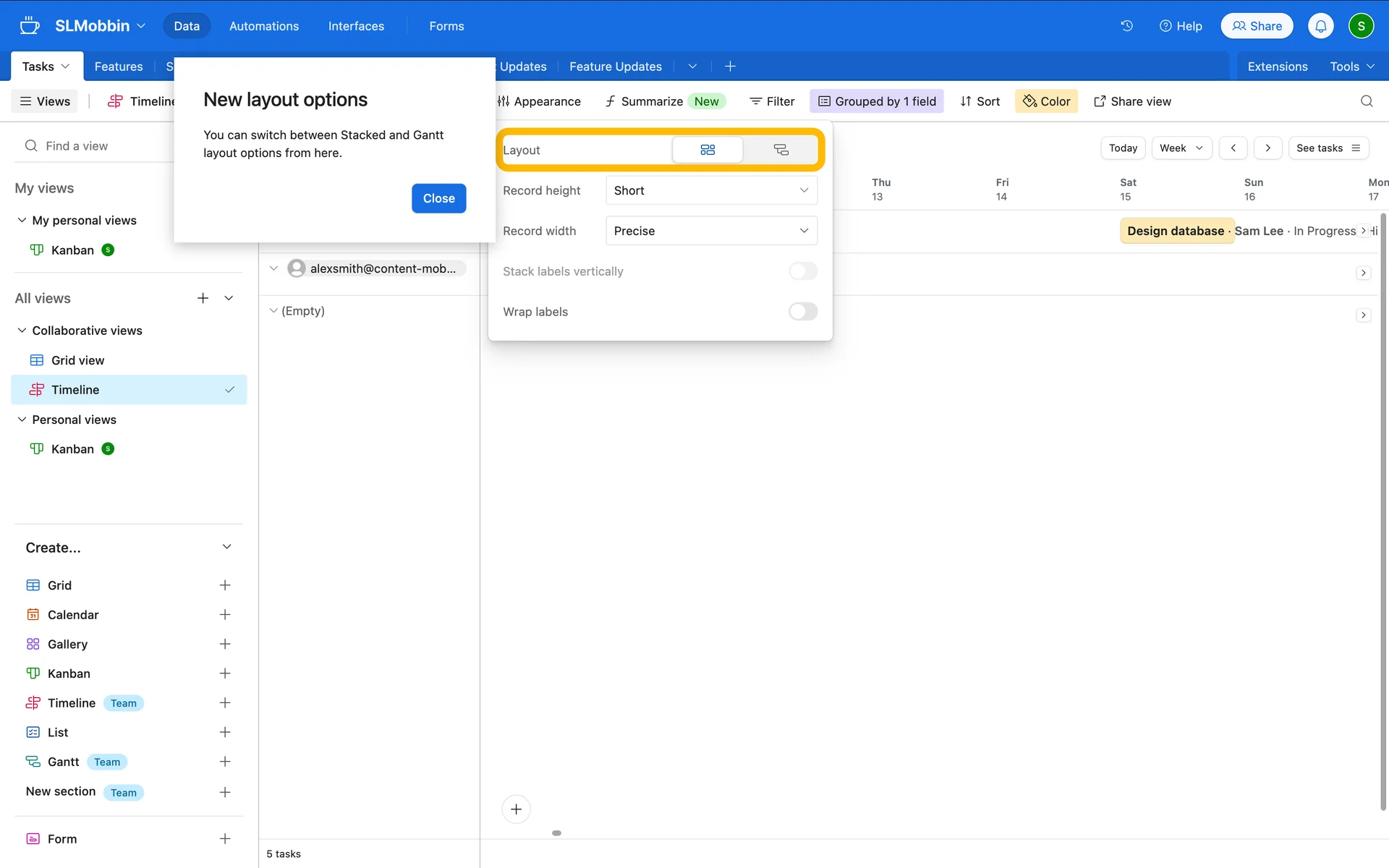Select the Stacked layout icon
Screen dimensions: 1389x868
708,150
